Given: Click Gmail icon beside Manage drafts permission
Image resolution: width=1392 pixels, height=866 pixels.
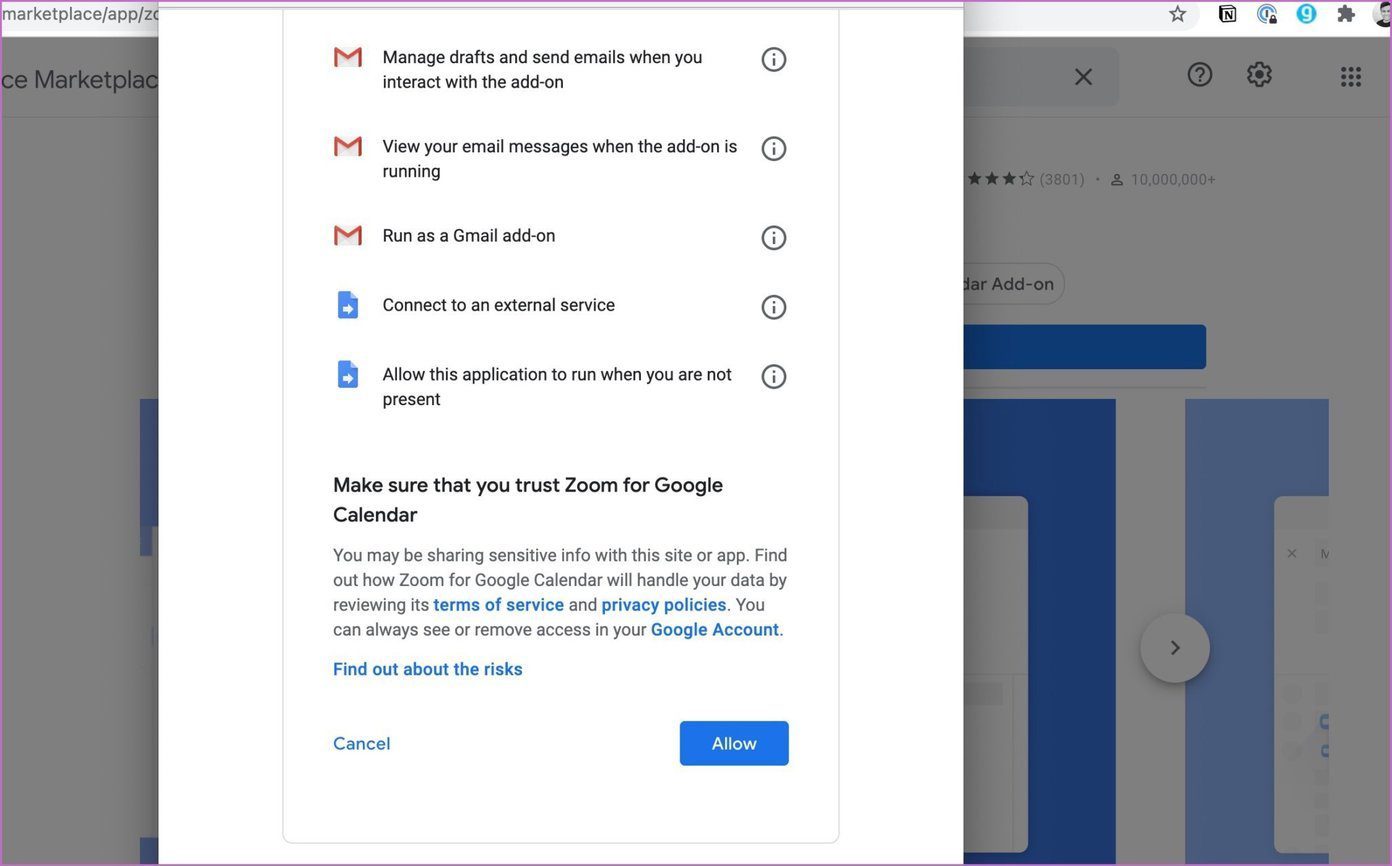Looking at the screenshot, I should [347, 57].
